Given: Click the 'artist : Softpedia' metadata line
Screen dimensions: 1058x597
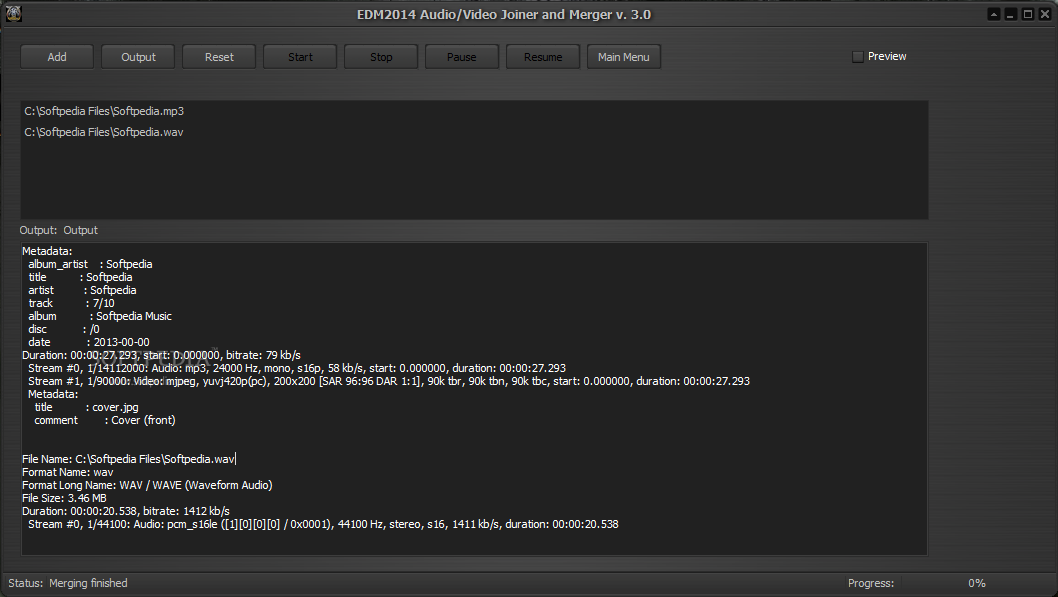Looking at the screenshot, I should (82, 290).
